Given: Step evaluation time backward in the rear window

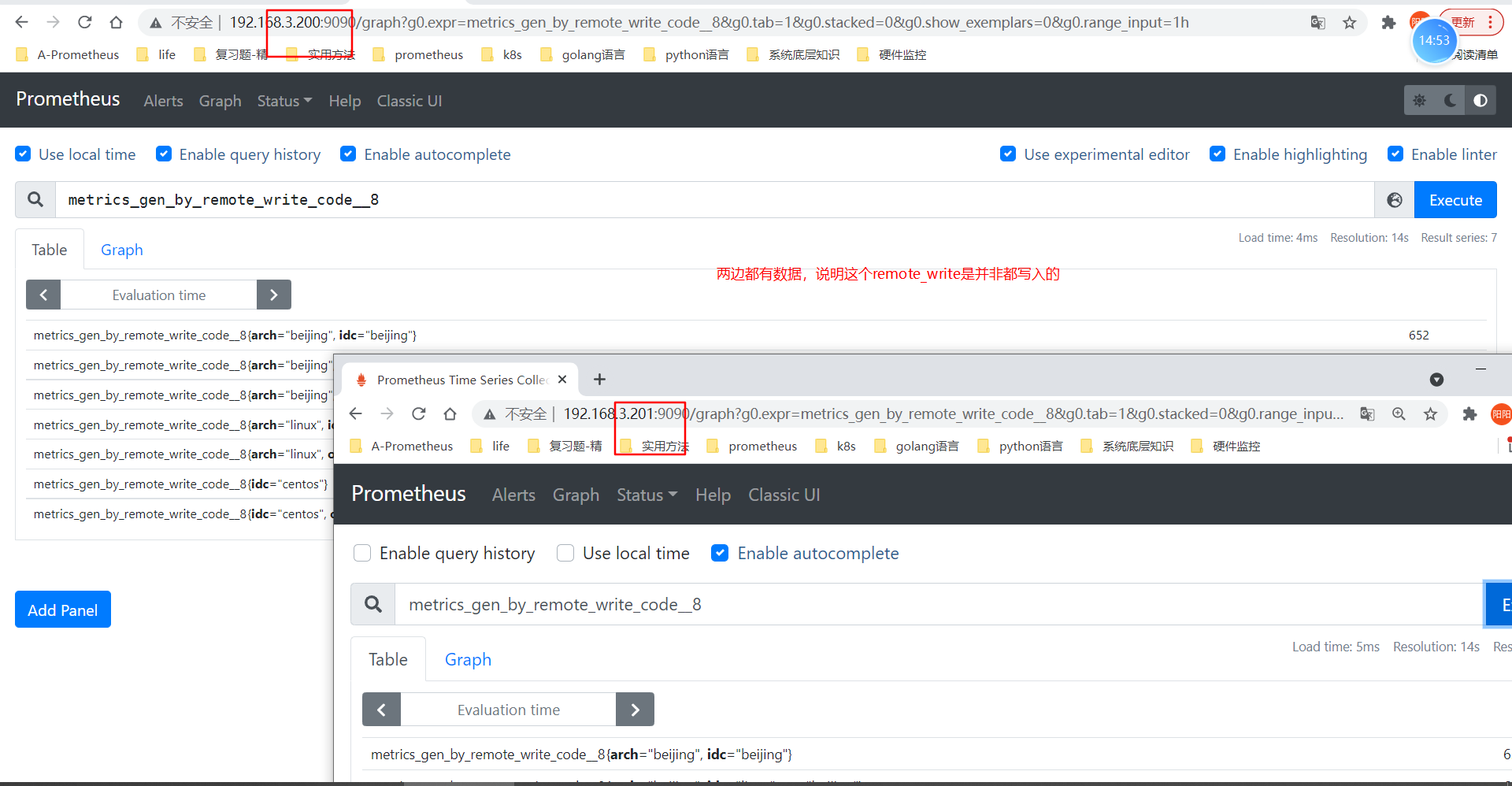Looking at the screenshot, I should 43,295.
